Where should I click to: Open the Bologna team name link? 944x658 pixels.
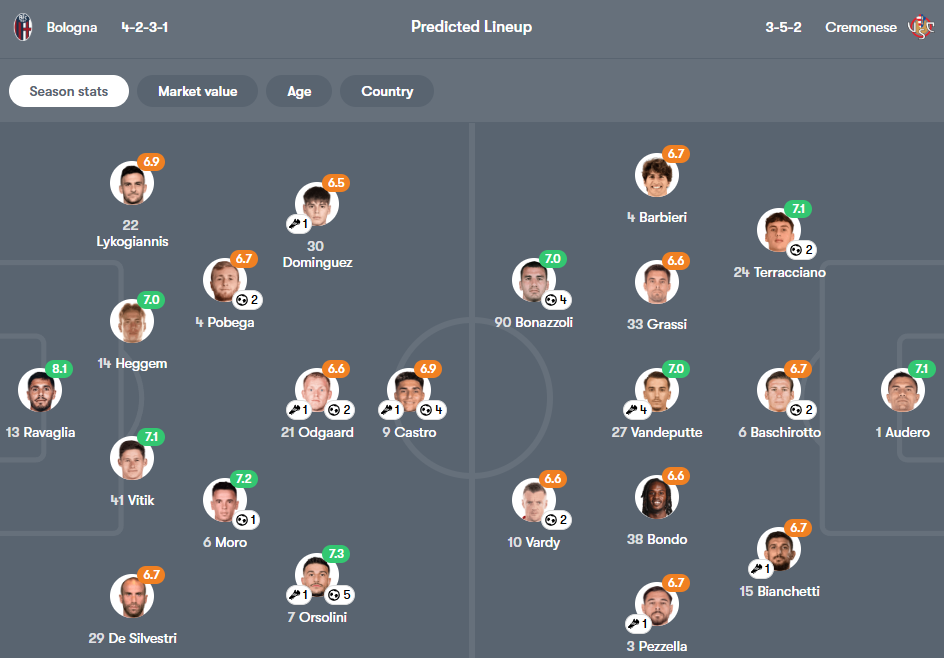coord(72,27)
